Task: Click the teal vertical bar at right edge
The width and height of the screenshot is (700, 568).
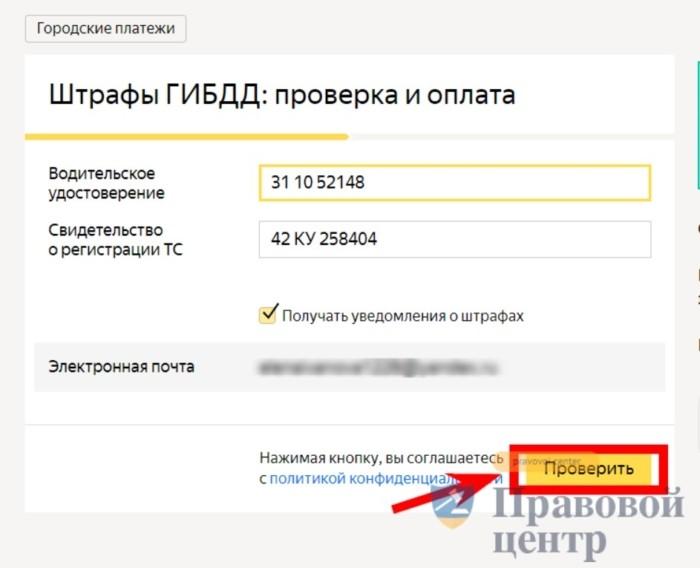Action: point(698,126)
